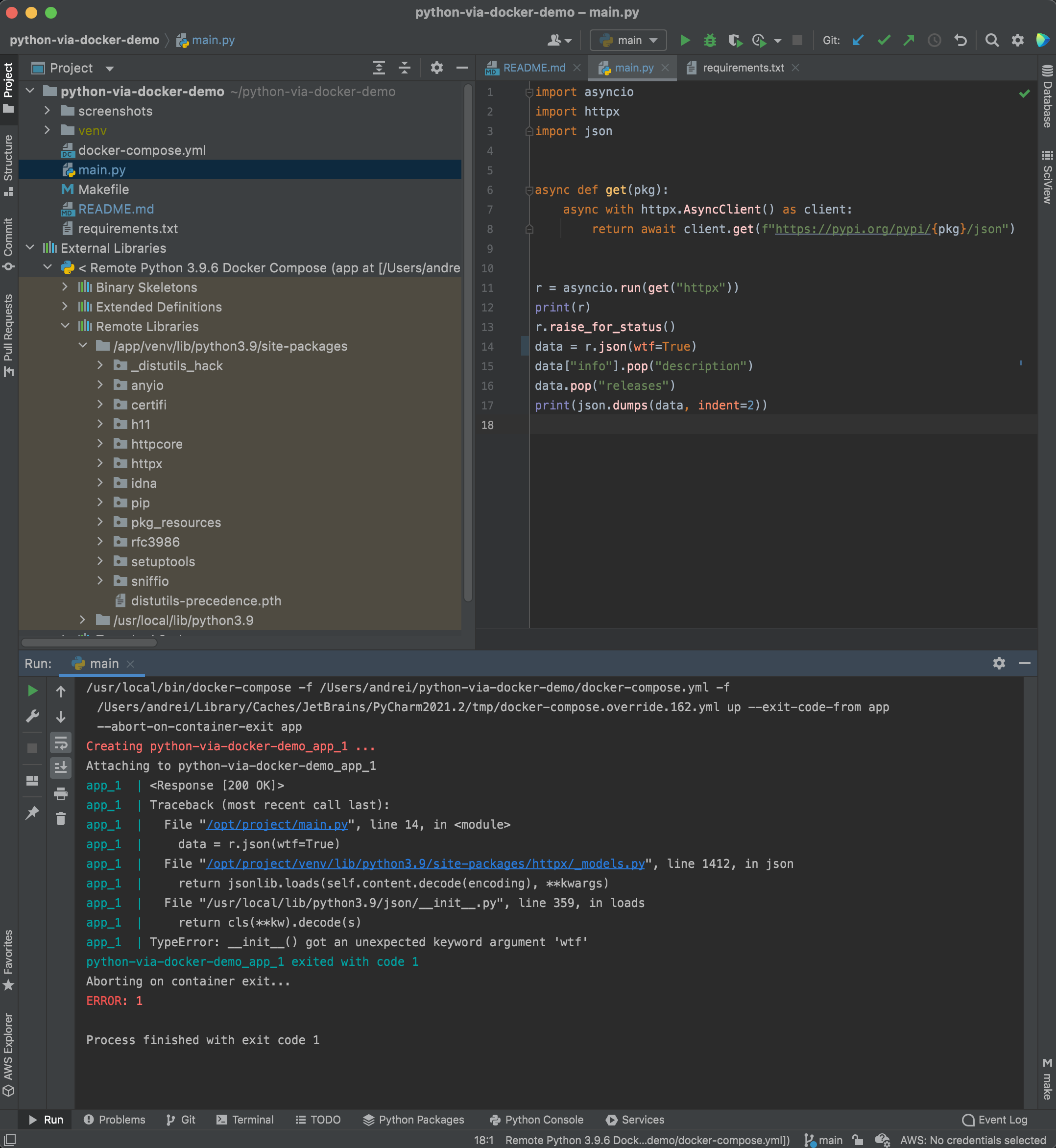Click the Search Everywhere magnifier icon
This screenshot has height=1148, width=1056.
click(x=992, y=40)
